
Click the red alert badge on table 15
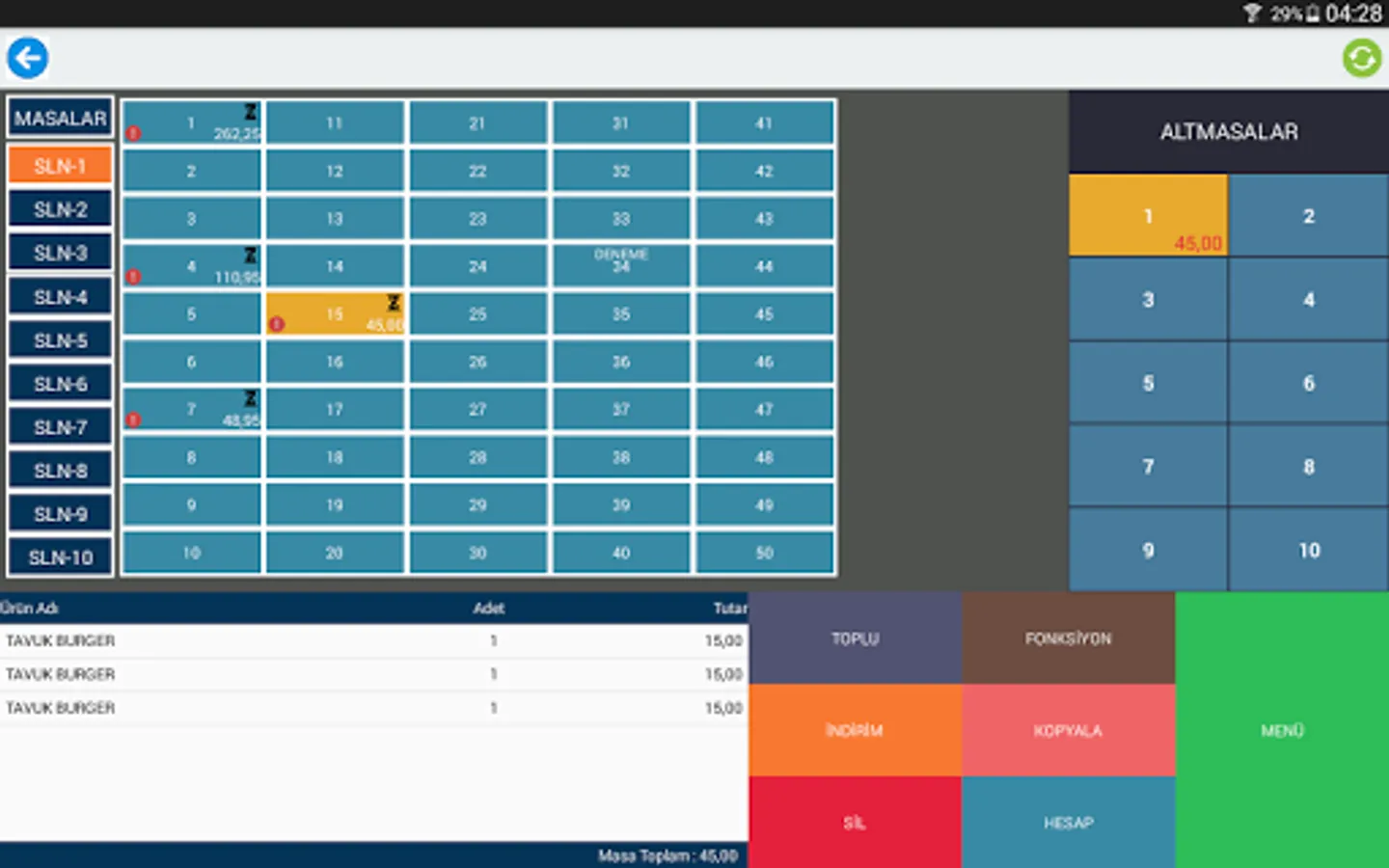tap(277, 324)
